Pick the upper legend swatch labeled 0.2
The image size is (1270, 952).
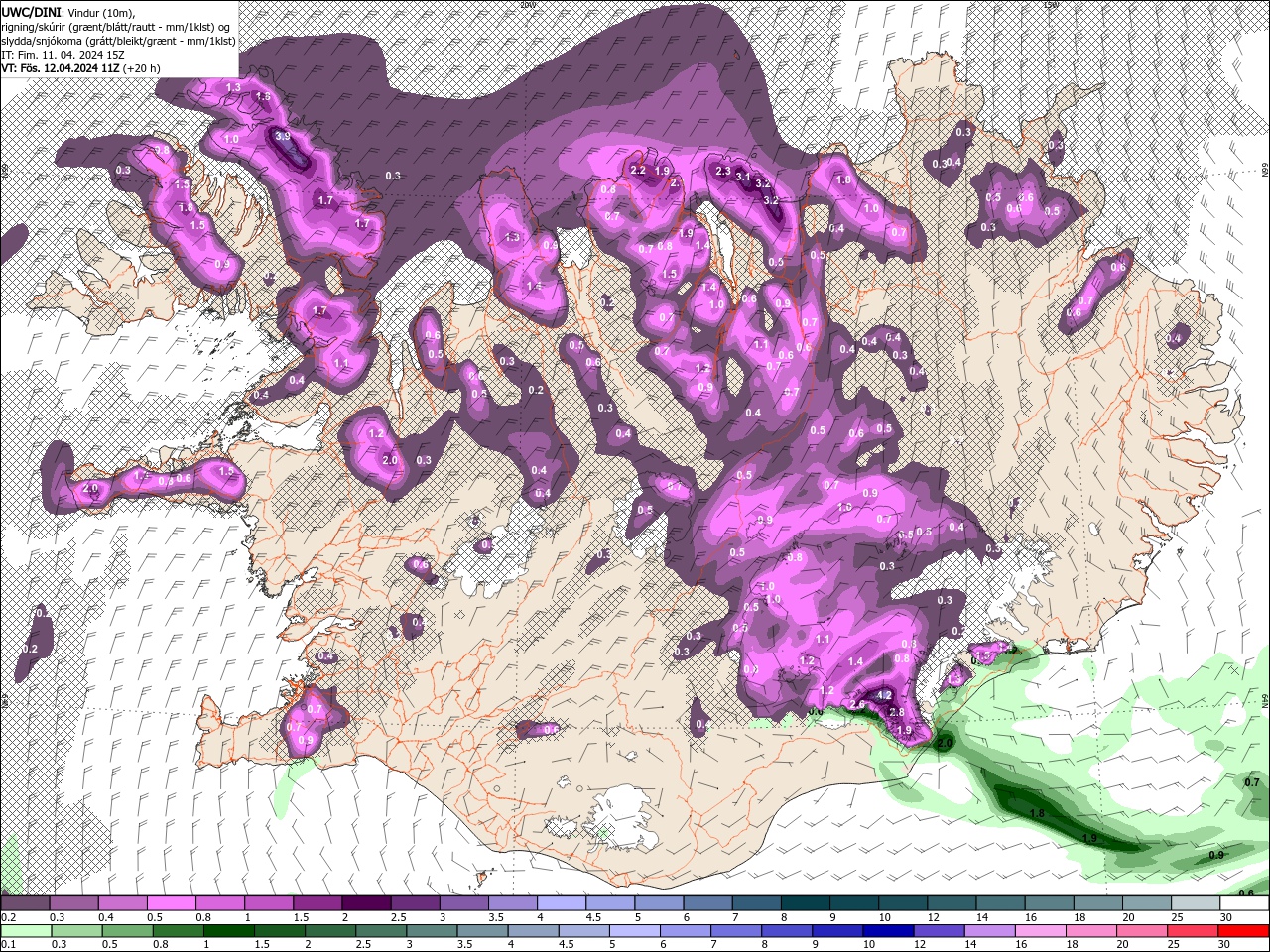tap(25, 903)
